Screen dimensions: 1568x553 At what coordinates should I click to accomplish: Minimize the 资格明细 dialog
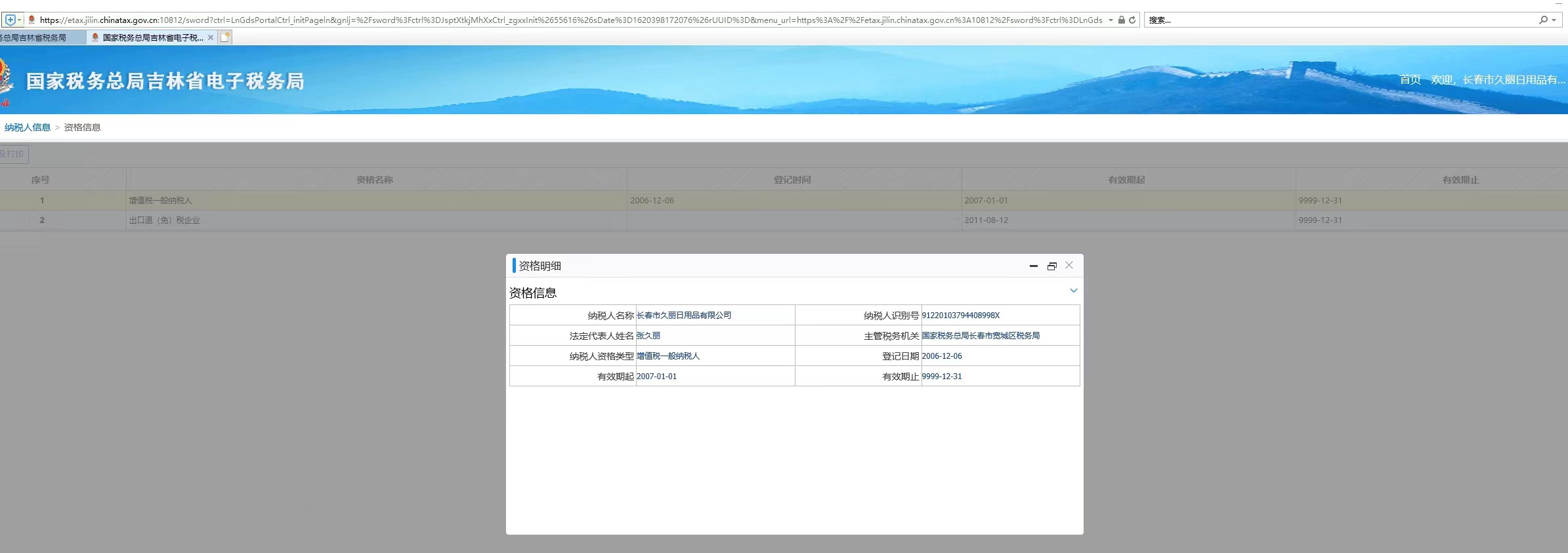click(x=1034, y=266)
